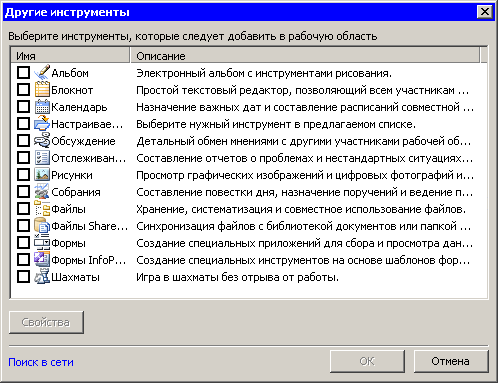
Task: Check the Альбом checkbox
Action: pos(23,72)
